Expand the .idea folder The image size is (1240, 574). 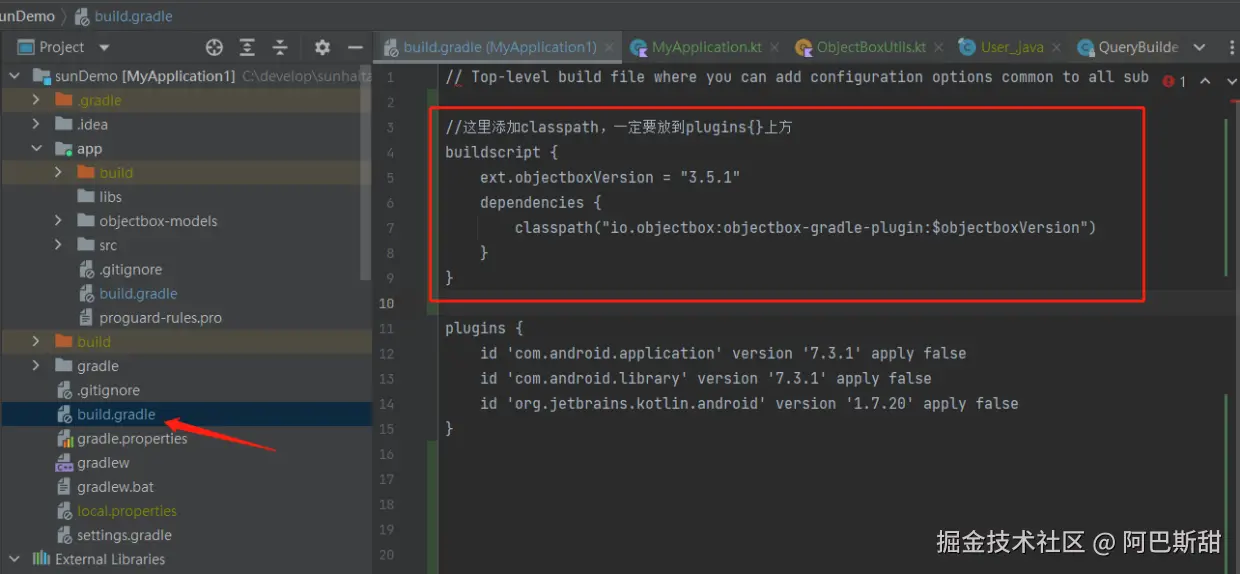36,124
